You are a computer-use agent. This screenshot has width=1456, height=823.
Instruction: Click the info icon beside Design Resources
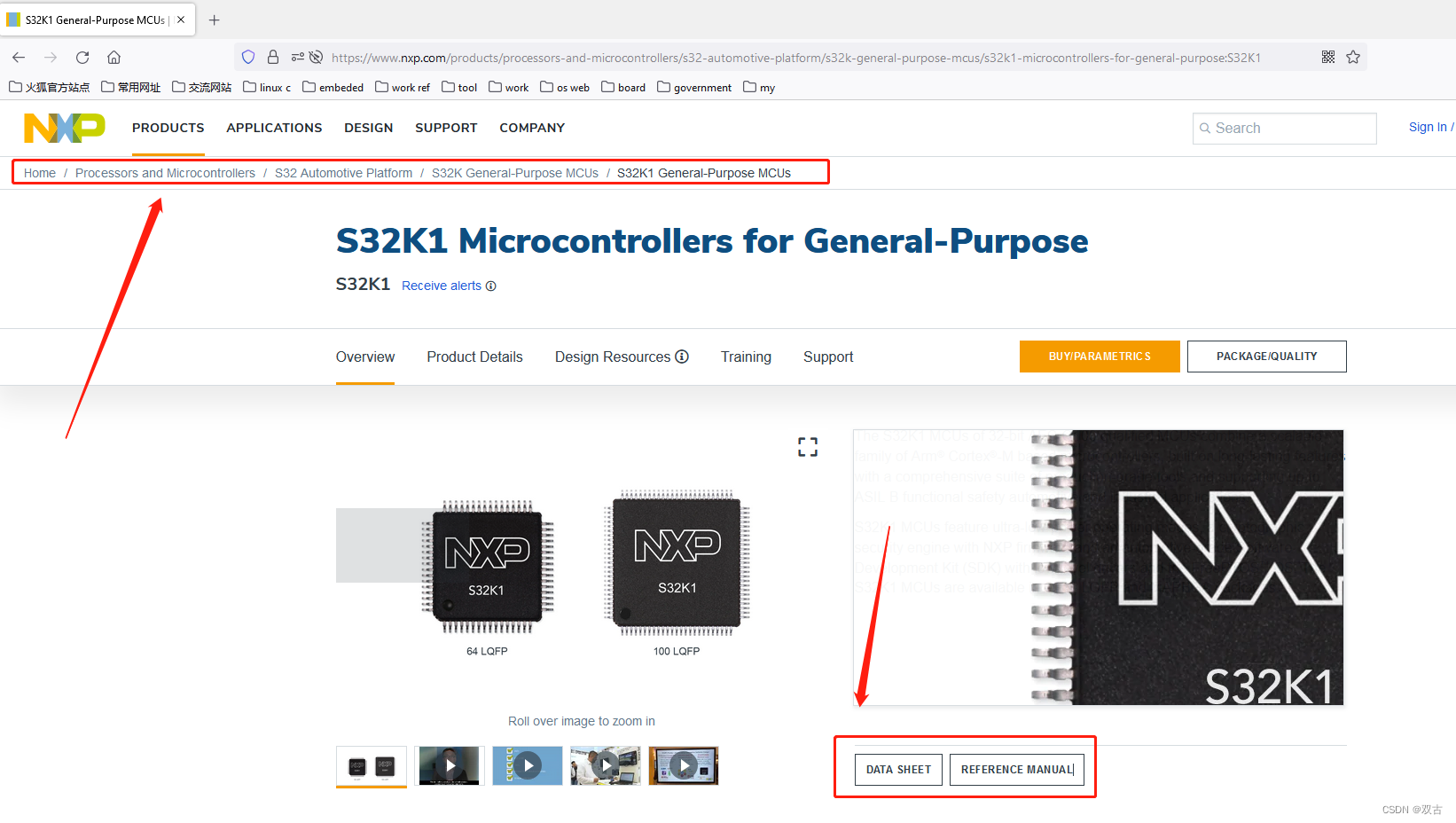pyautogui.click(x=682, y=357)
